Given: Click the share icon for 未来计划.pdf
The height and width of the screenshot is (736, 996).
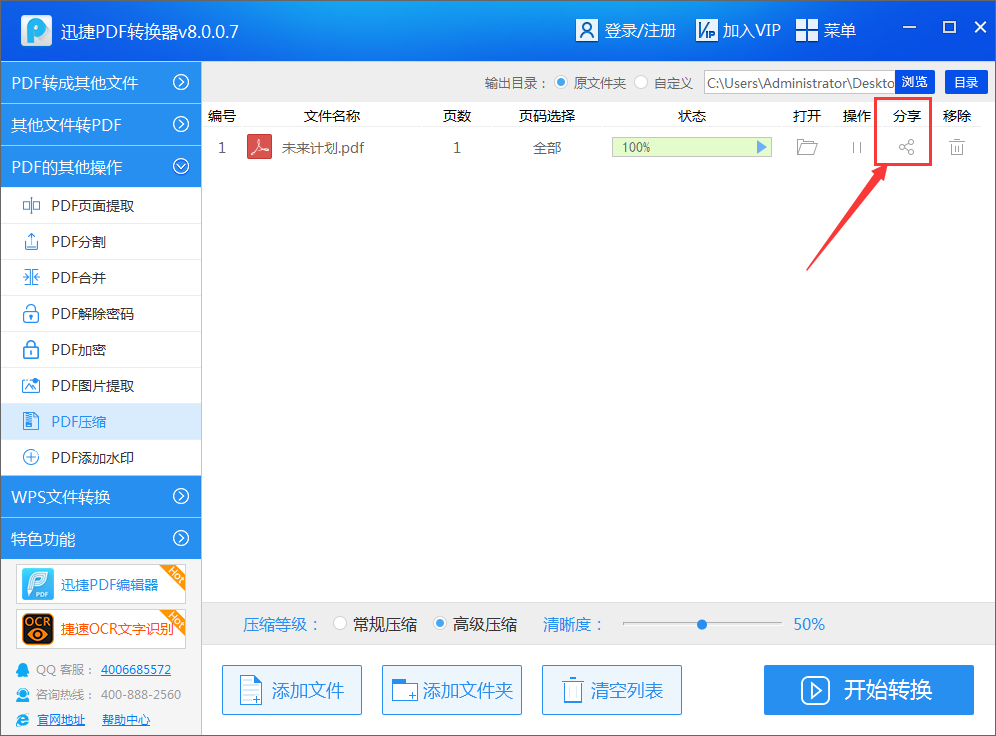Looking at the screenshot, I should (906, 147).
